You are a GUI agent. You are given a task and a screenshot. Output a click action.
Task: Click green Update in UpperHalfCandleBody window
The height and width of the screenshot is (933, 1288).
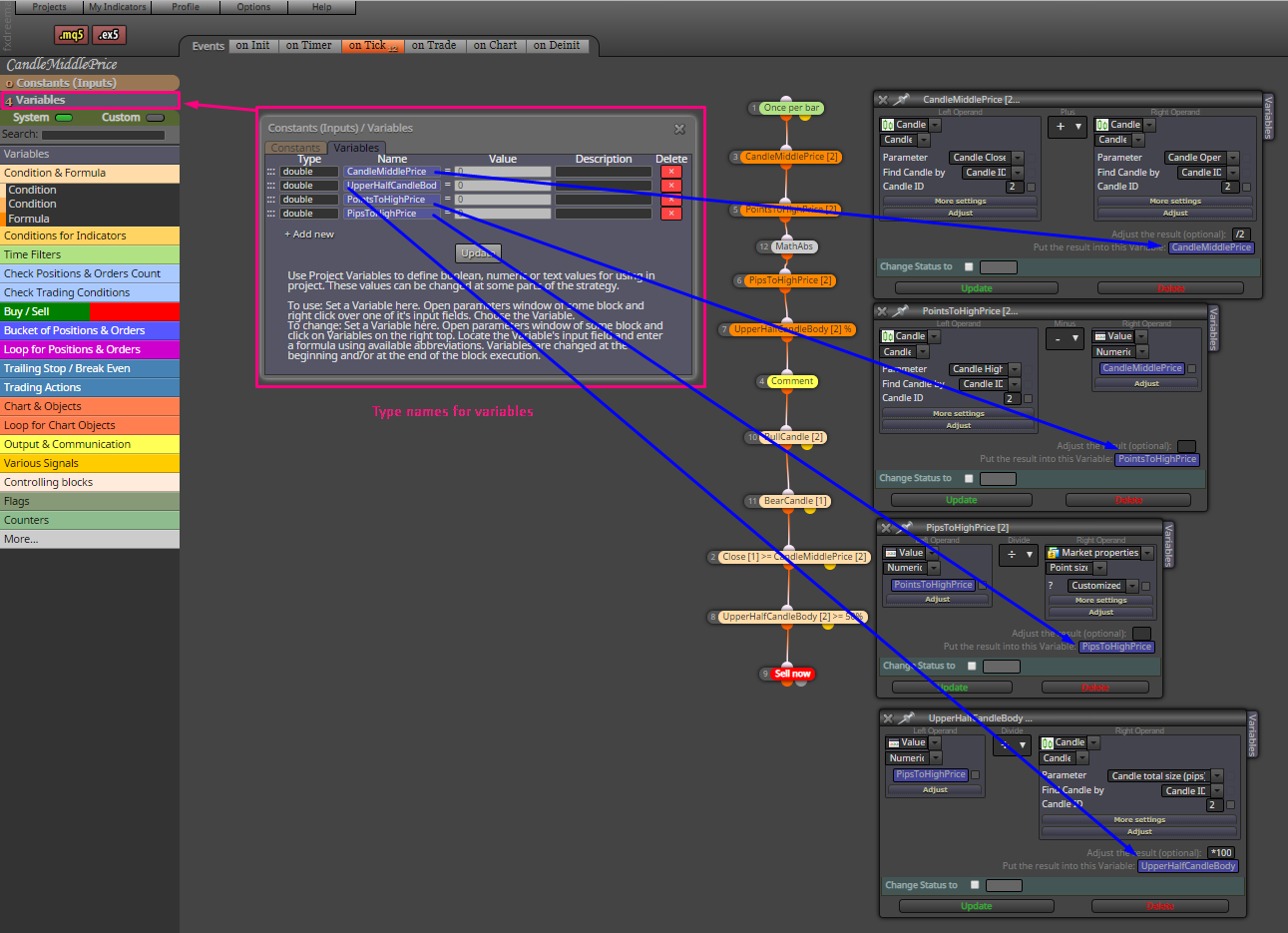point(977,906)
